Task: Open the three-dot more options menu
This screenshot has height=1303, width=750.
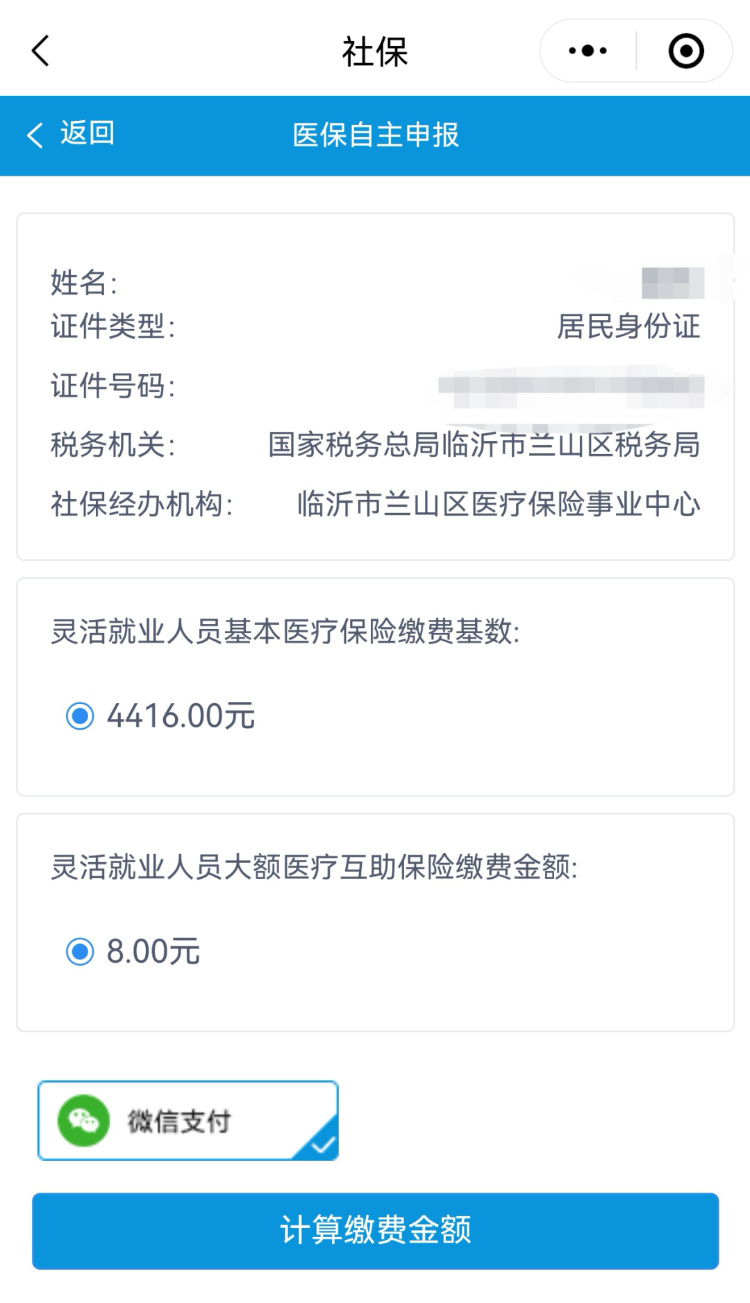Action: (x=588, y=51)
